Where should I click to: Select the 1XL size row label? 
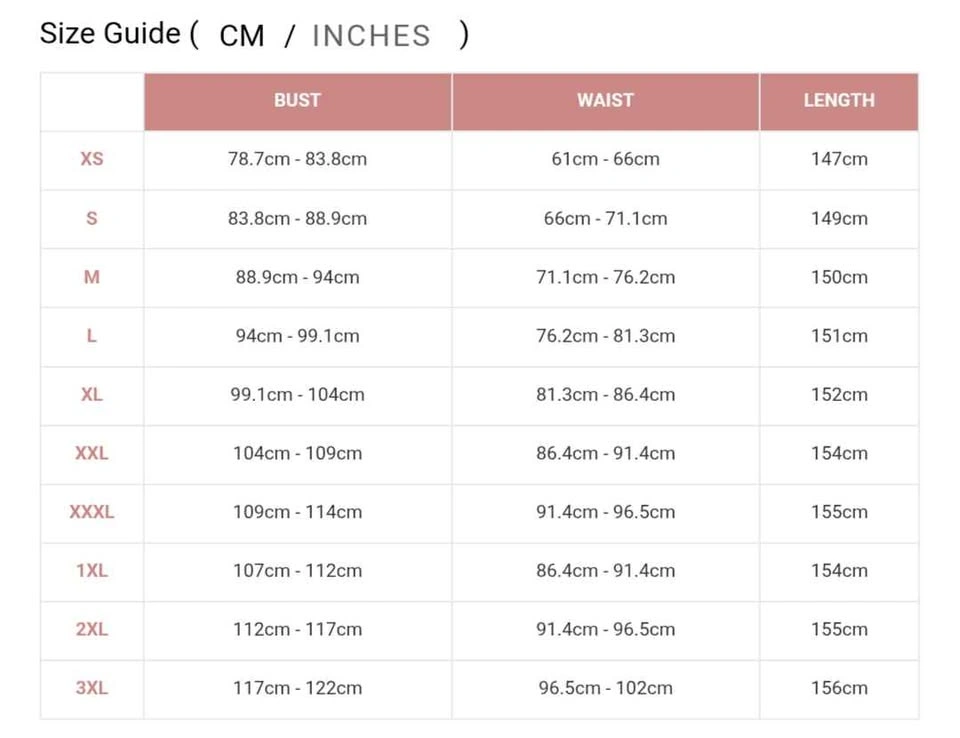click(92, 571)
